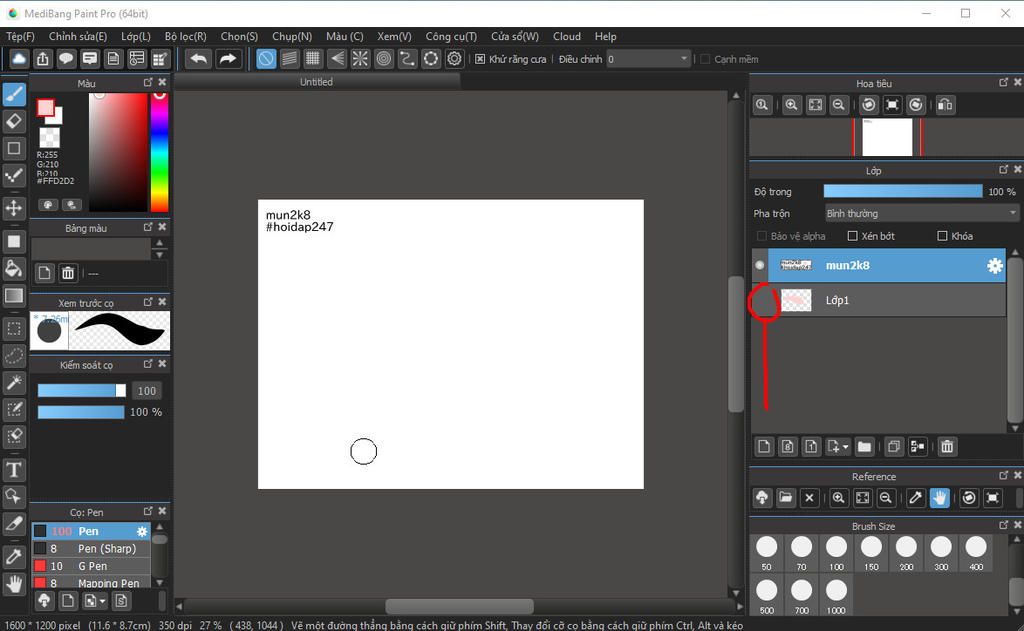Open the Bộ lọc(R) menu
The width and height of the screenshot is (1024, 631).
point(185,37)
